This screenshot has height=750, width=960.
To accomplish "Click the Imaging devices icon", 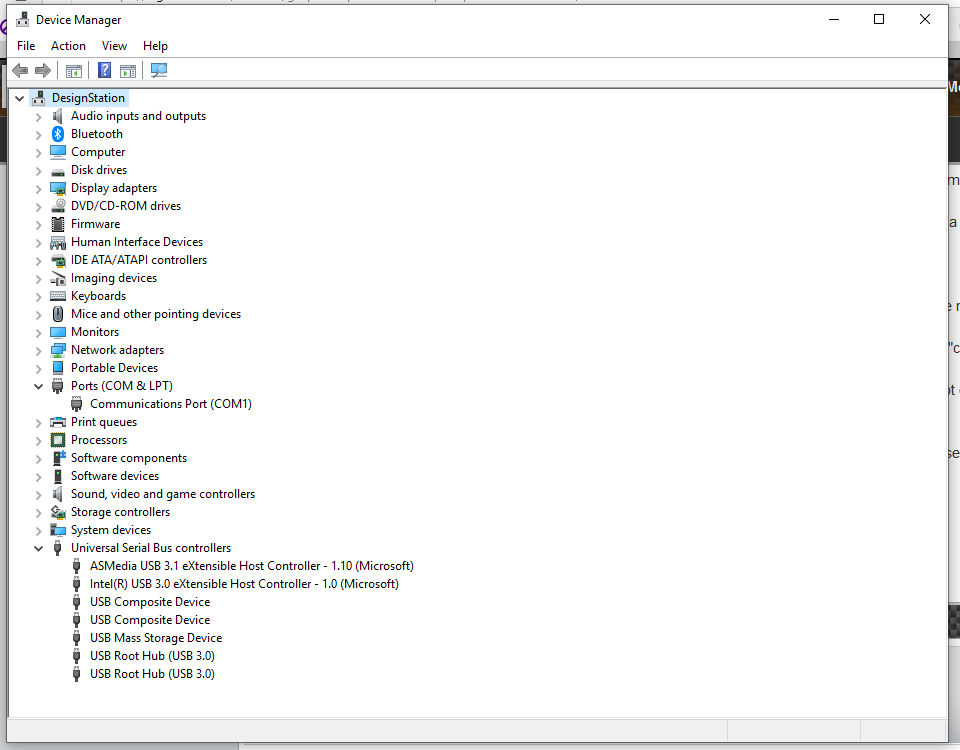I will [x=58, y=279].
